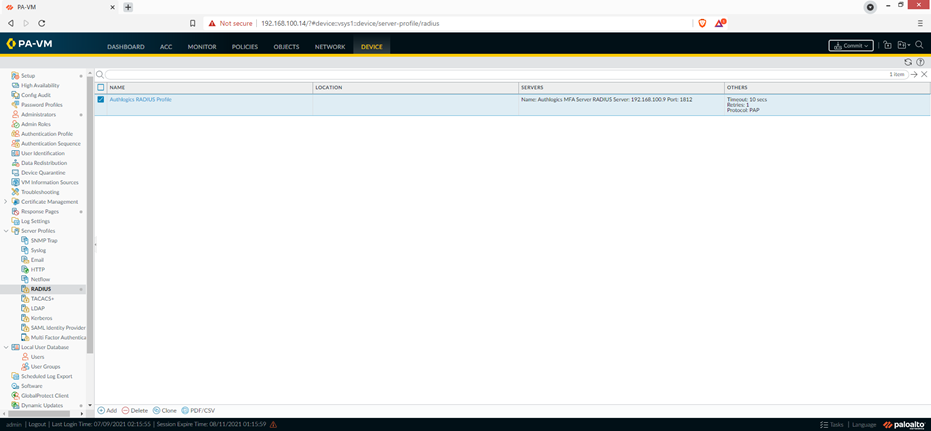
Task: Reload the page in the browser
Action: pos(42,23)
